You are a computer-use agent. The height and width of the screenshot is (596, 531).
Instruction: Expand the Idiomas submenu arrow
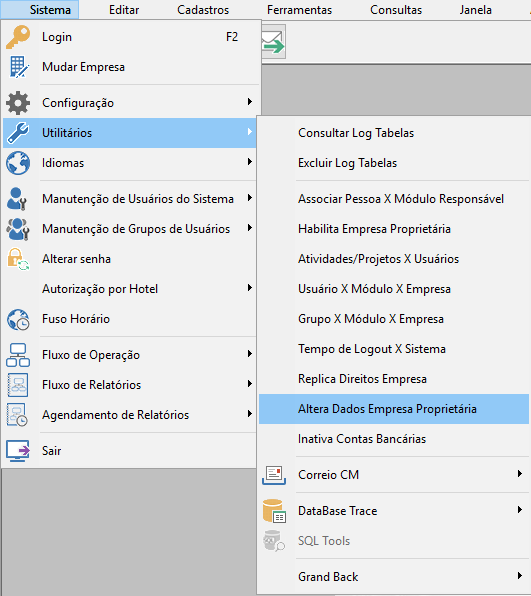click(250, 162)
